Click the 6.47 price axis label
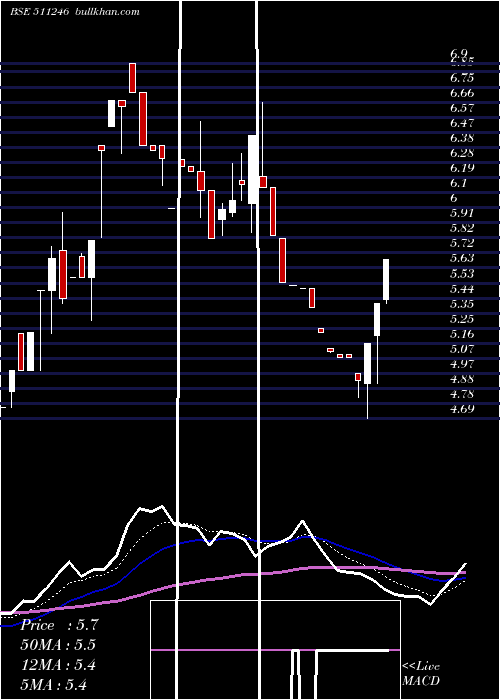The width and height of the screenshot is (500, 700). (462, 123)
